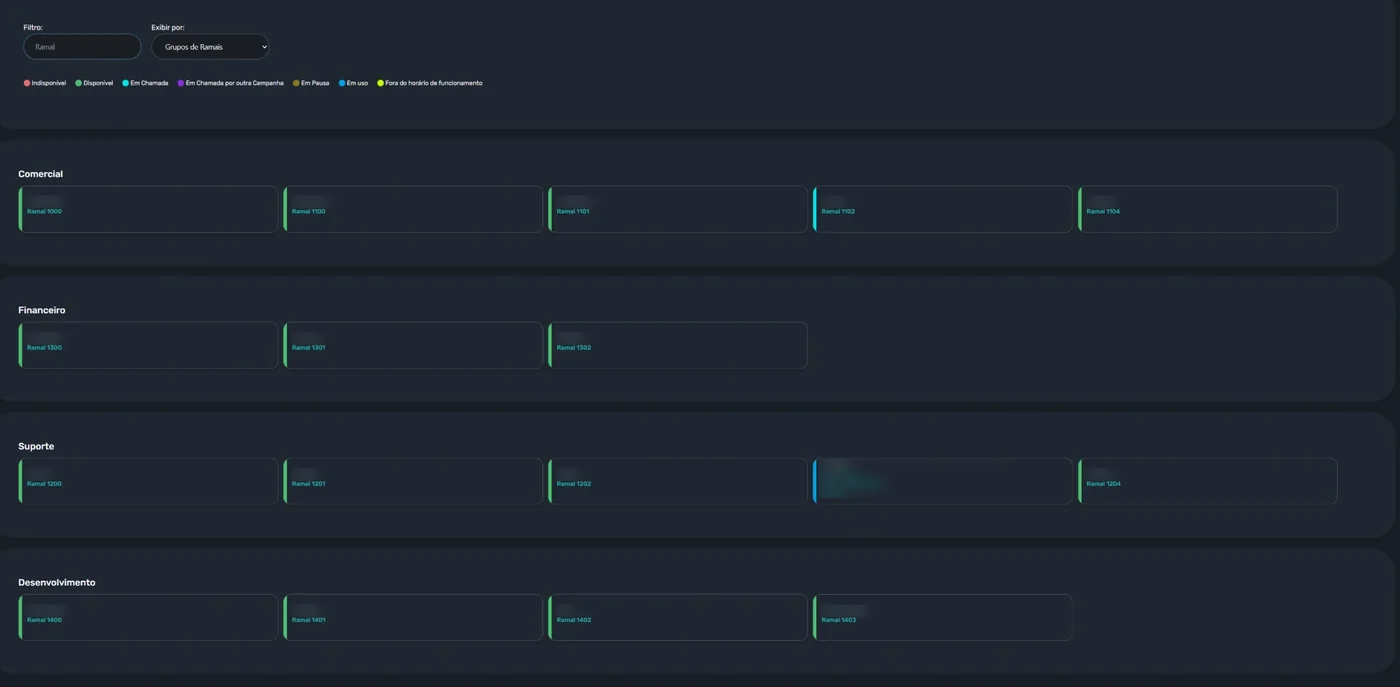Open the Ramal 1401 extension card
The height and width of the screenshot is (687, 1400).
pyautogui.click(x=413, y=617)
